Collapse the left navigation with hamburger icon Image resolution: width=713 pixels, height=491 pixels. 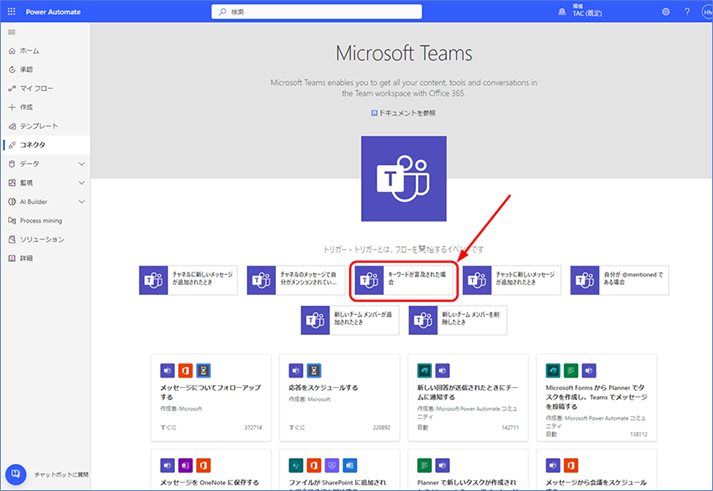click(12, 32)
